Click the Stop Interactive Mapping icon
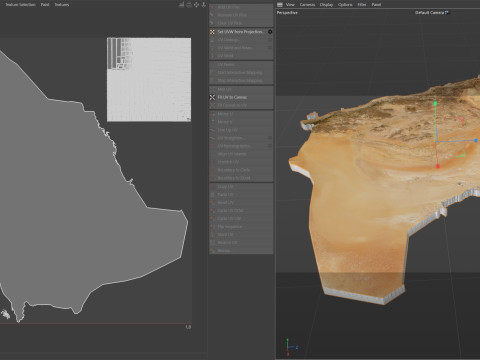The width and height of the screenshot is (480, 360). click(212, 80)
